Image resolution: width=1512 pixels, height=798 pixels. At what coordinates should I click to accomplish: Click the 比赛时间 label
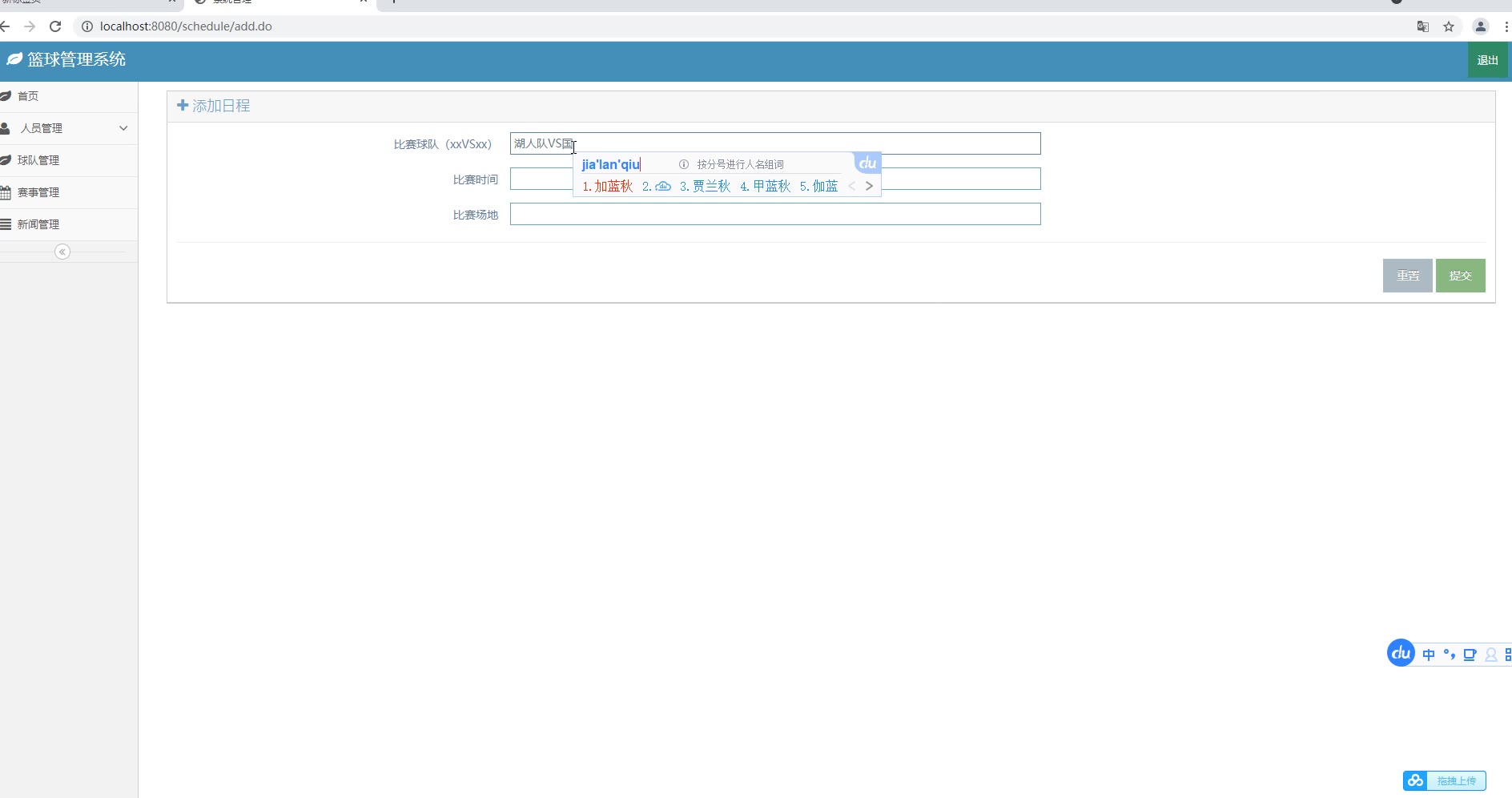tap(476, 179)
